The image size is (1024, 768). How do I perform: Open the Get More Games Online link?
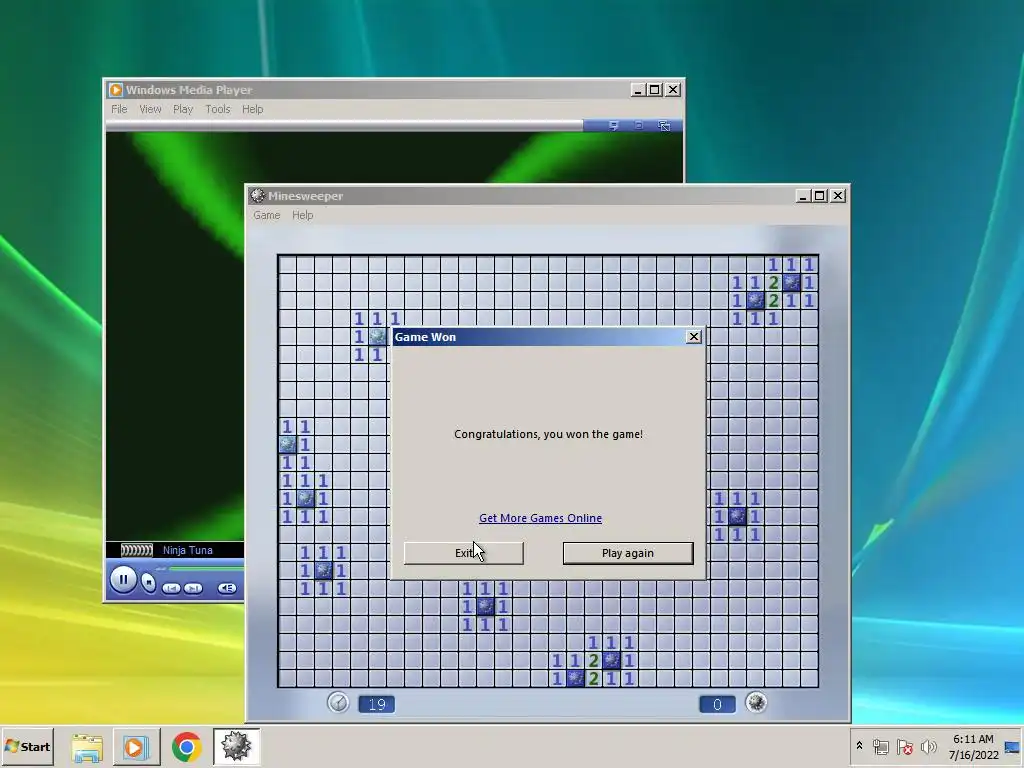point(540,518)
